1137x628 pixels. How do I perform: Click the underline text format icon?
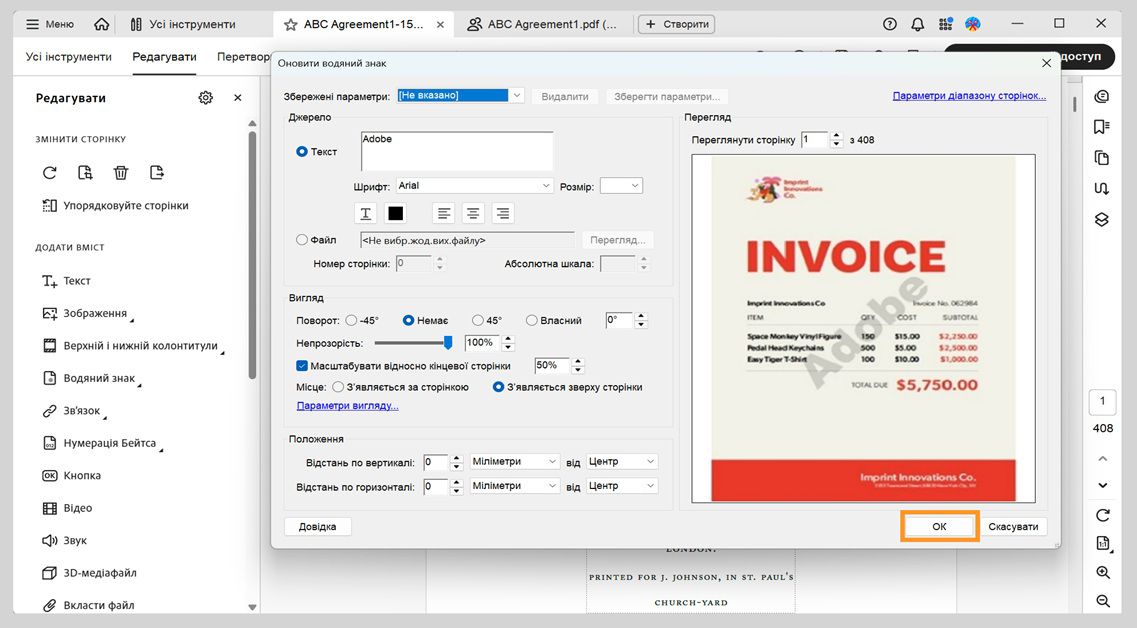pyautogui.click(x=366, y=213)
